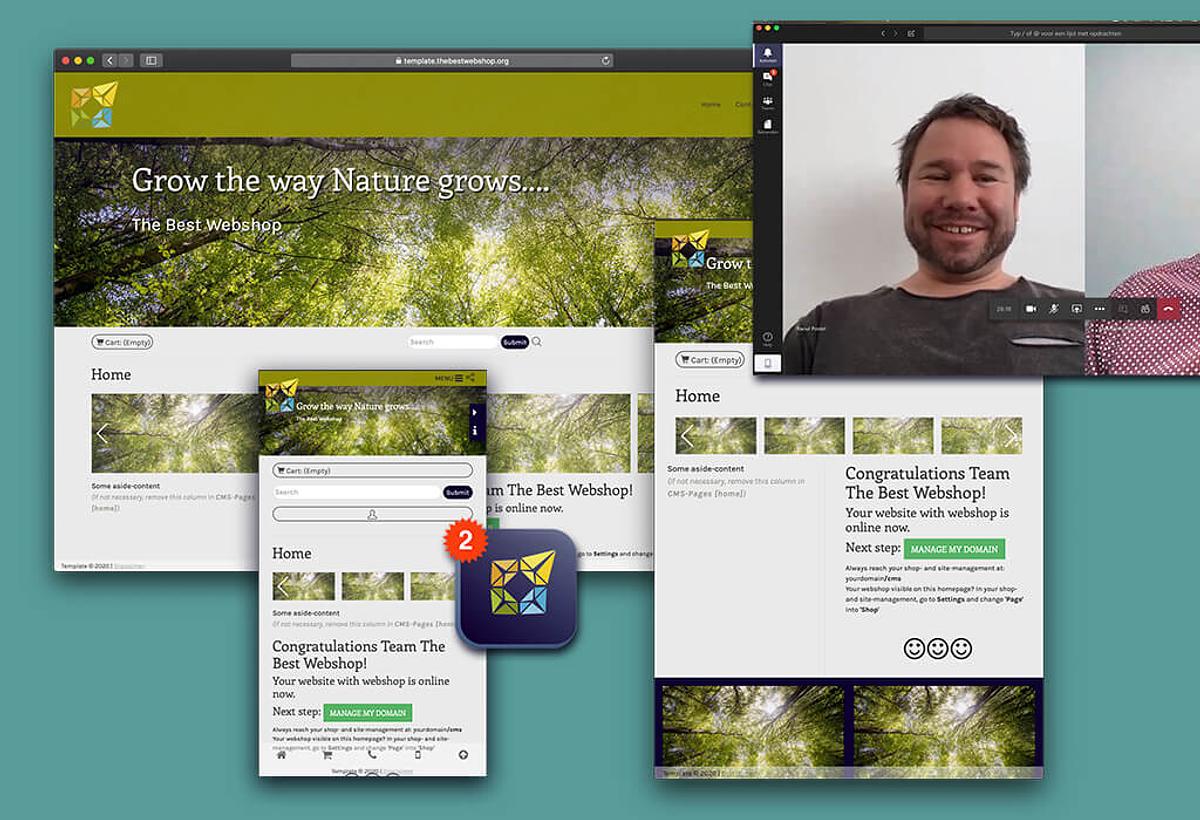Click the app icon with badge 2

click(x=517, y=588)
